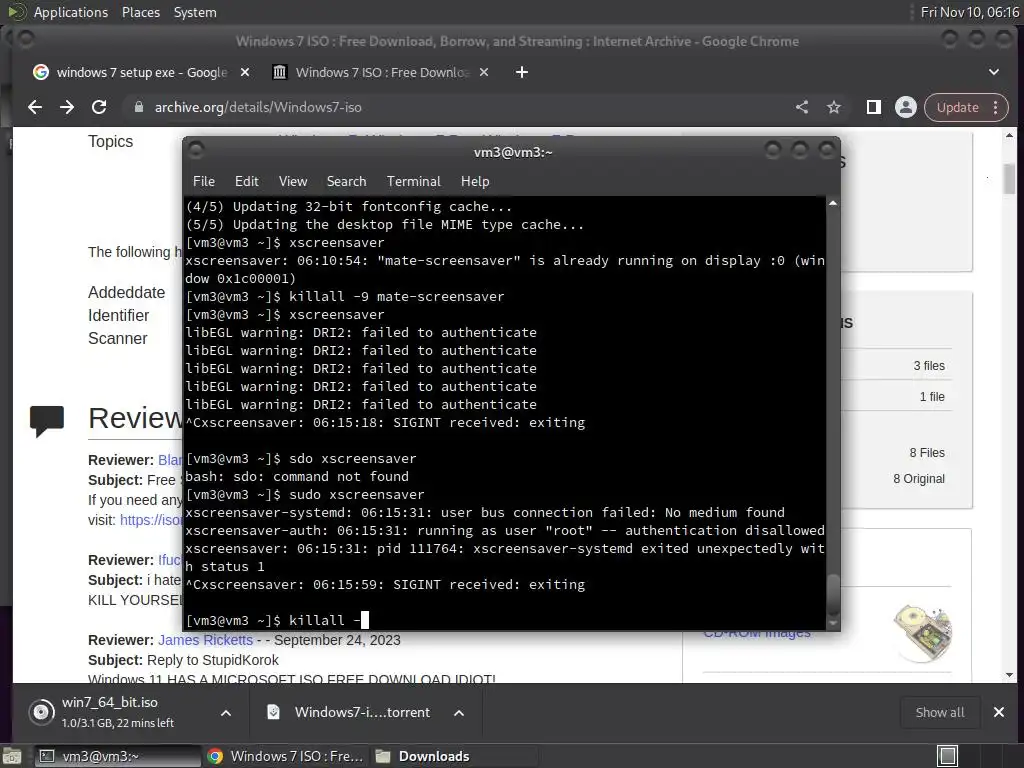Click page scrollbar up arrow in Chrome
The image size is (1024, 768).
pos(1010,135)
